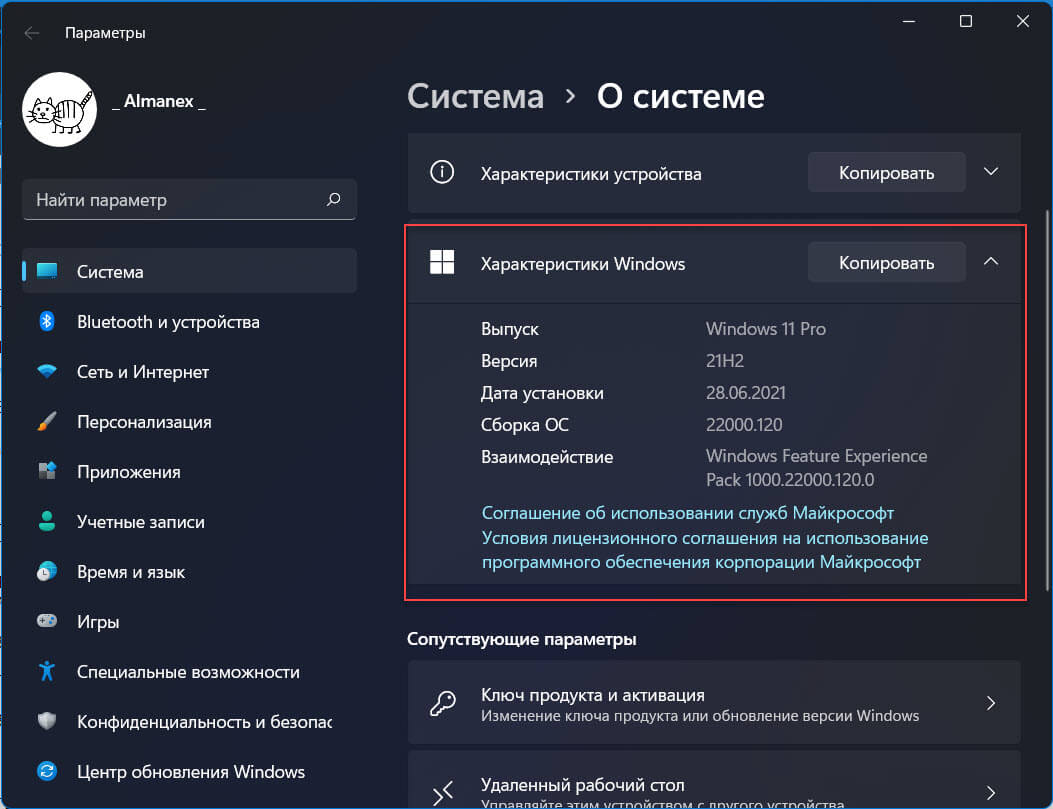Click the Приложения apps icon

(47, 471)
